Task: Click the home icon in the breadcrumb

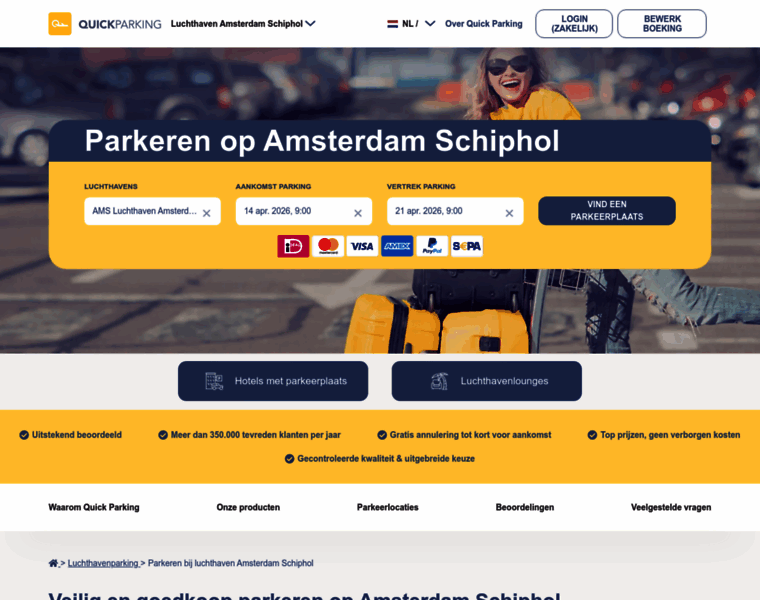Action: [x=53, y=563]
